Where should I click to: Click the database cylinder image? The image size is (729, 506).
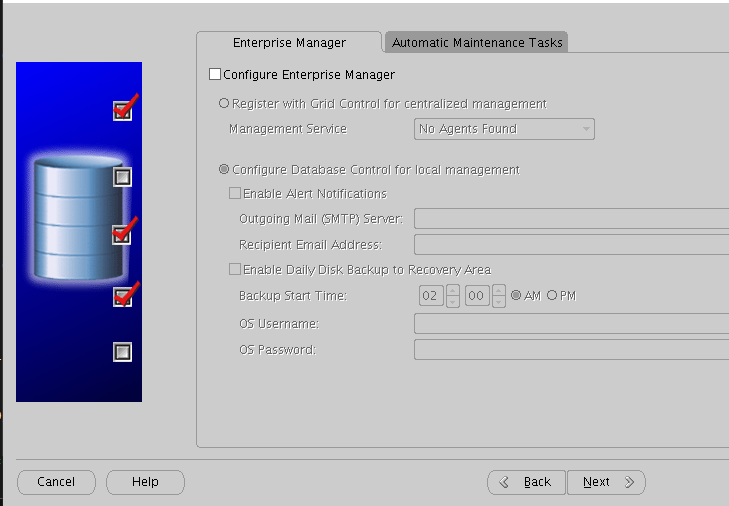point(77,219)
